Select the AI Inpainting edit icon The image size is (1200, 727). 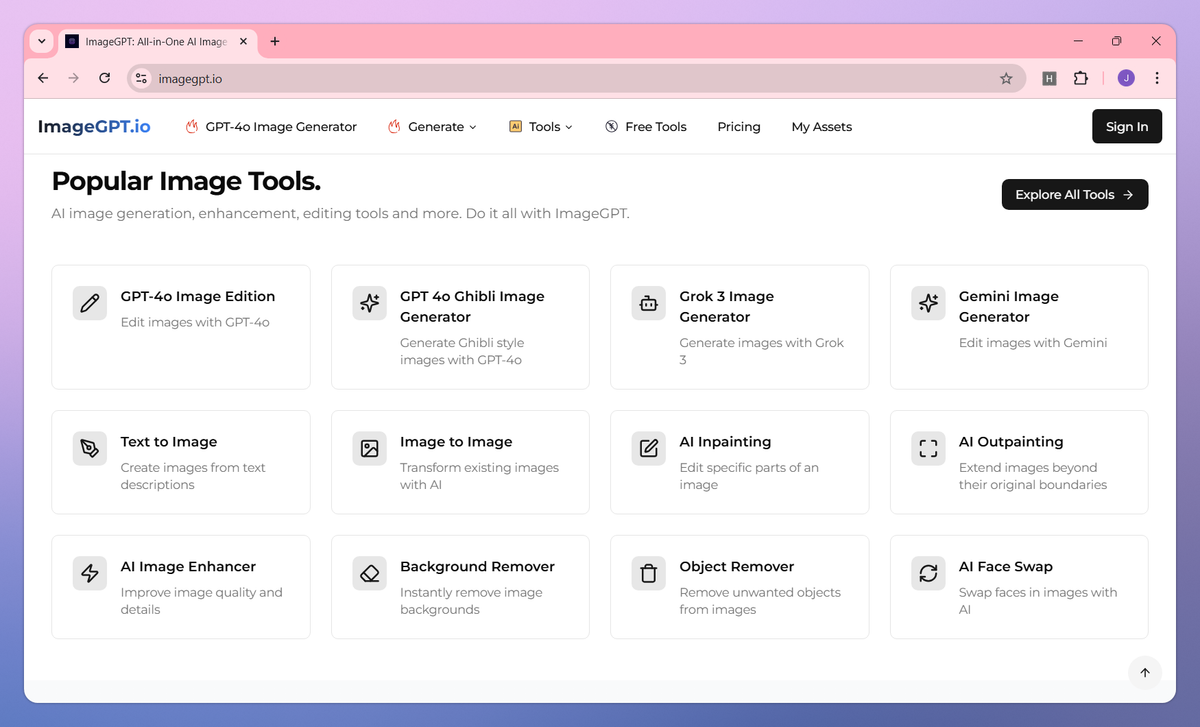click(x=648, y=448)
